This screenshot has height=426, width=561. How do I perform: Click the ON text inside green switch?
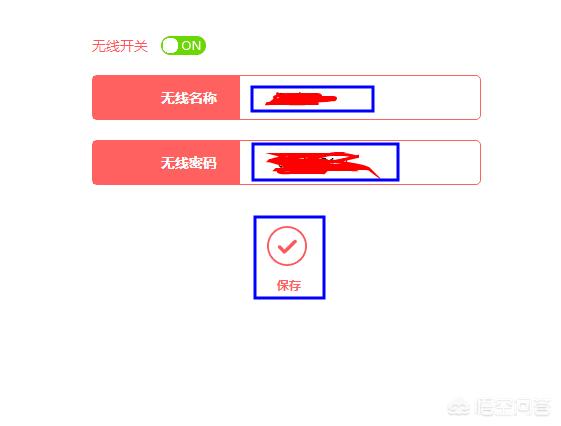tap(191, 46)
